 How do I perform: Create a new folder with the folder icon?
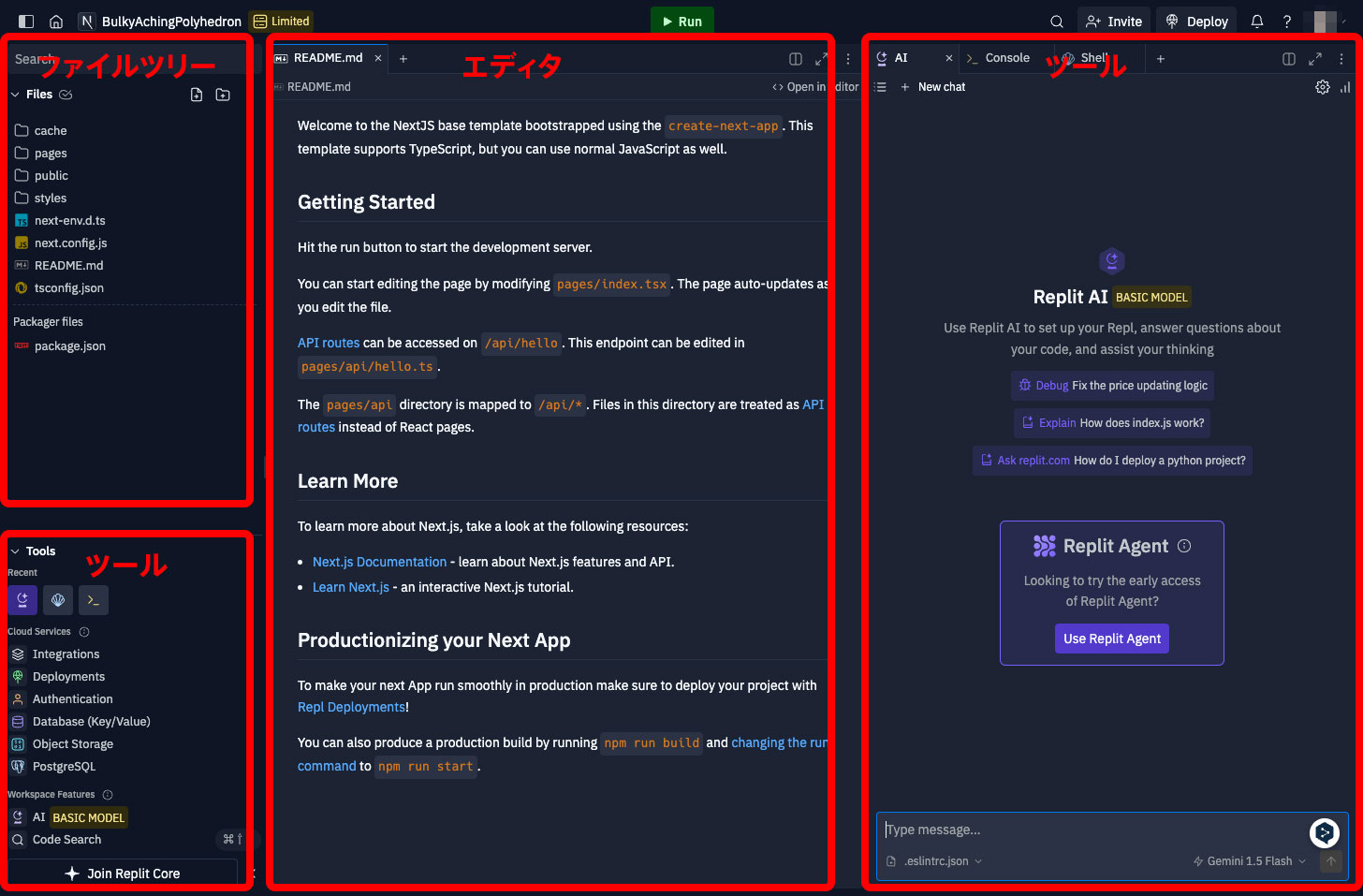(223, 95)
